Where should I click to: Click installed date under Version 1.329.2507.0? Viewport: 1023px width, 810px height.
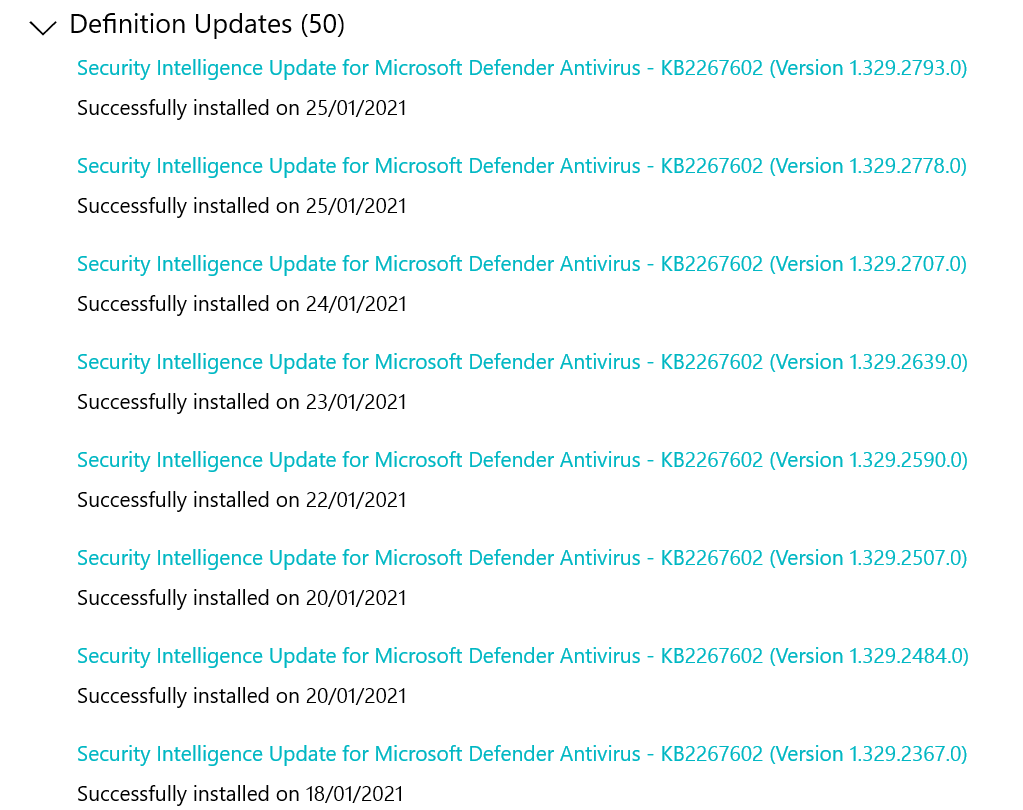coord(241,598)
